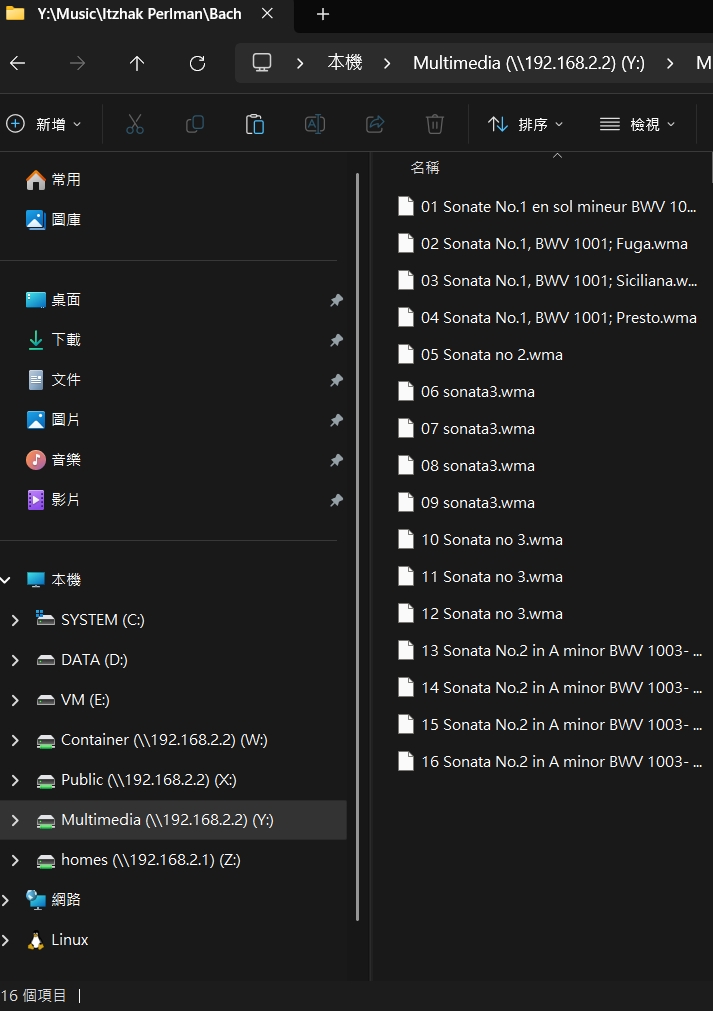Navigate back with the left arrow

(x=17, y=63)
